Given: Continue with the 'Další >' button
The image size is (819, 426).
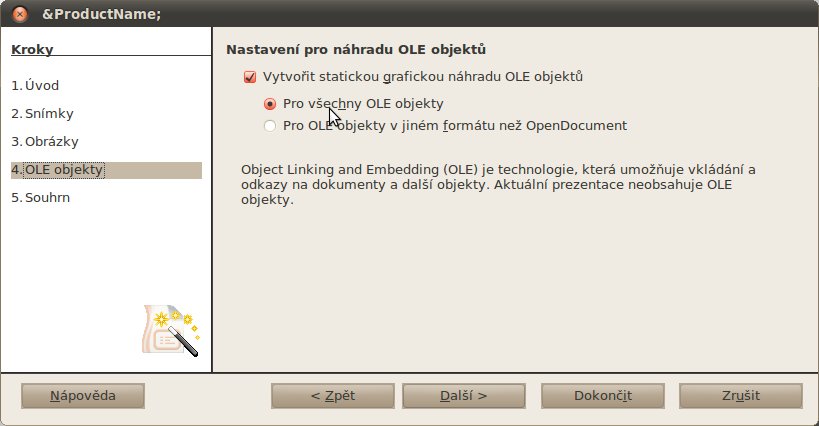Looking at the screenshot, I should click(464, 396).
